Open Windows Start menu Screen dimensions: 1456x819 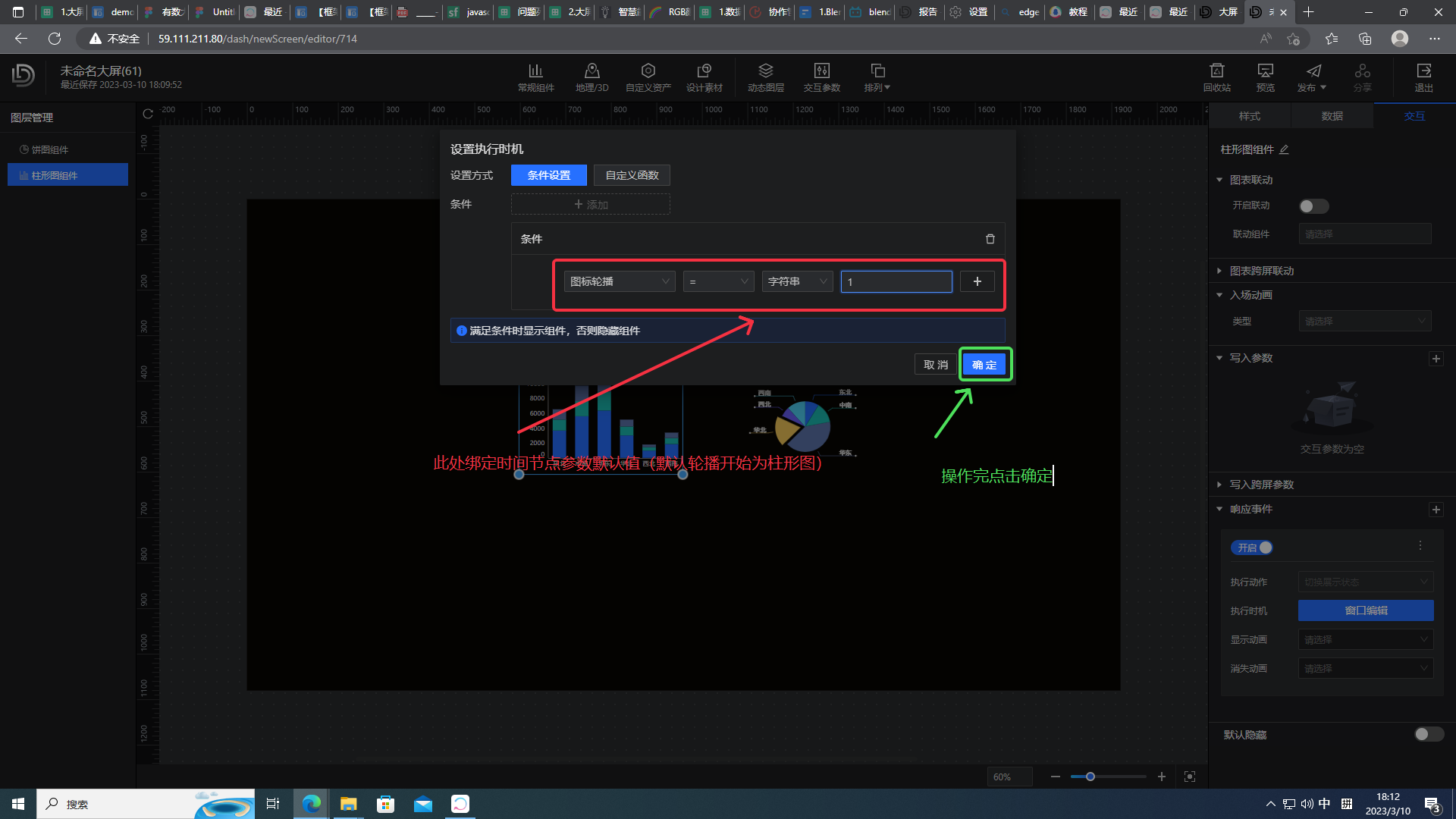[18, 804]
